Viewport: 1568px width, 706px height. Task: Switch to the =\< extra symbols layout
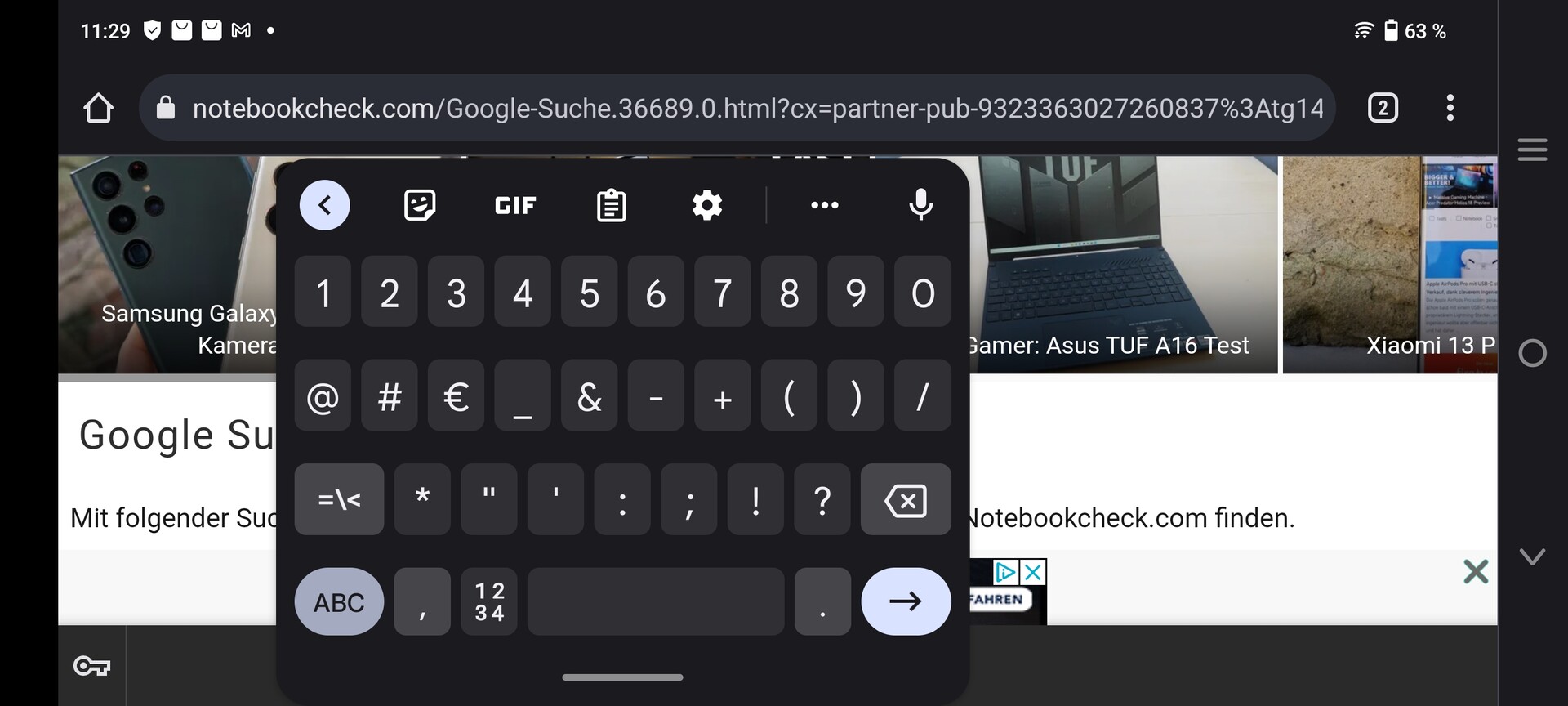coord(339,500)
